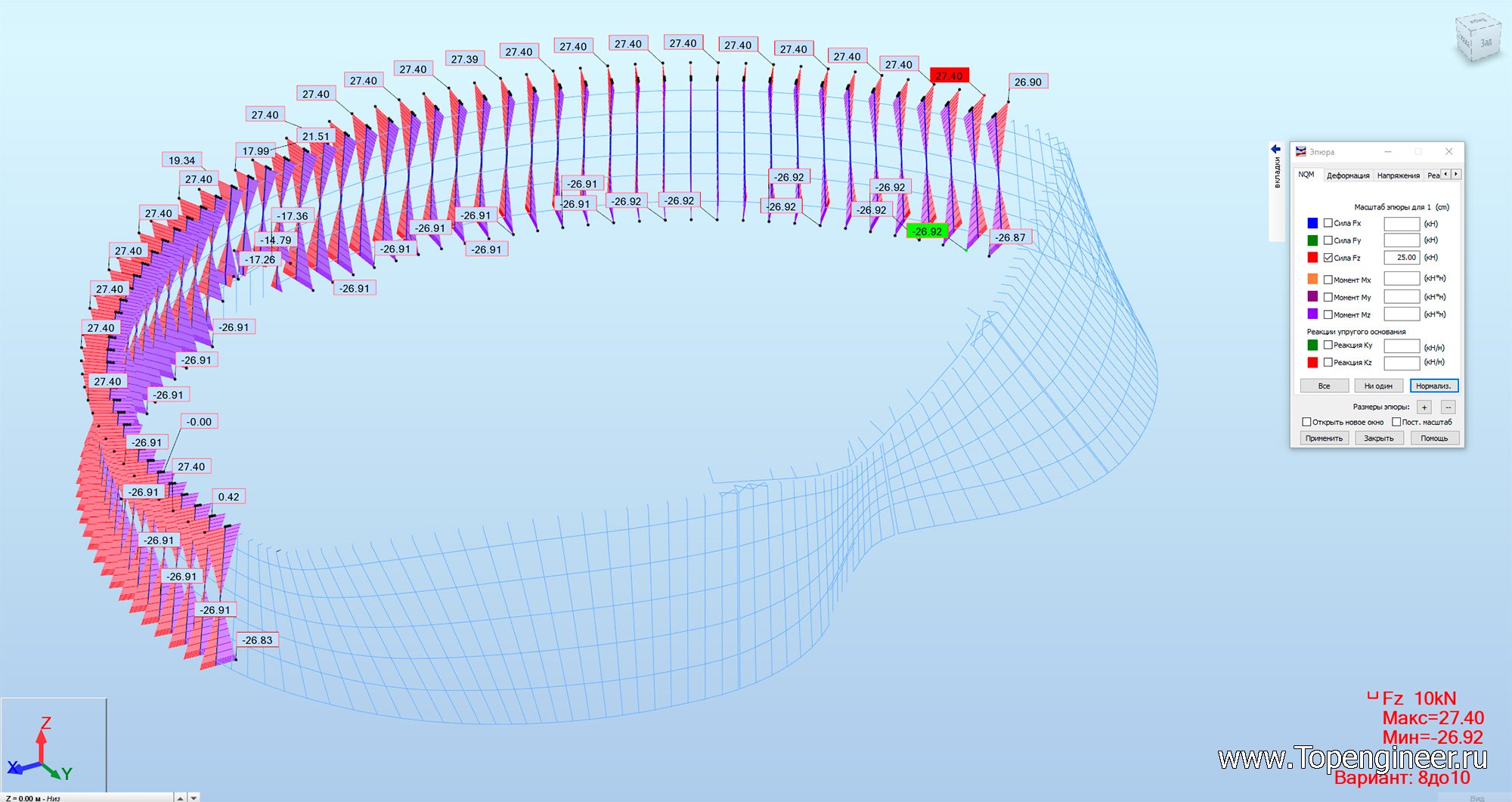Viewport: 1512px width, 802px height.
Task: Open the Z = 0.00 м level selector
Action: pos(87,797)
